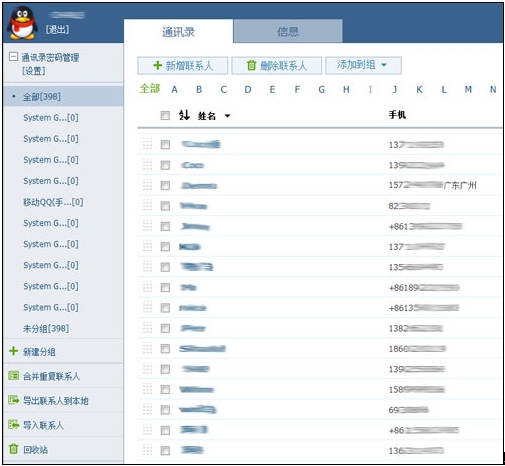The height and width of the screenshot is (466, 505).
Task: Check the first contact row checkbox
Action: (165, 144)
